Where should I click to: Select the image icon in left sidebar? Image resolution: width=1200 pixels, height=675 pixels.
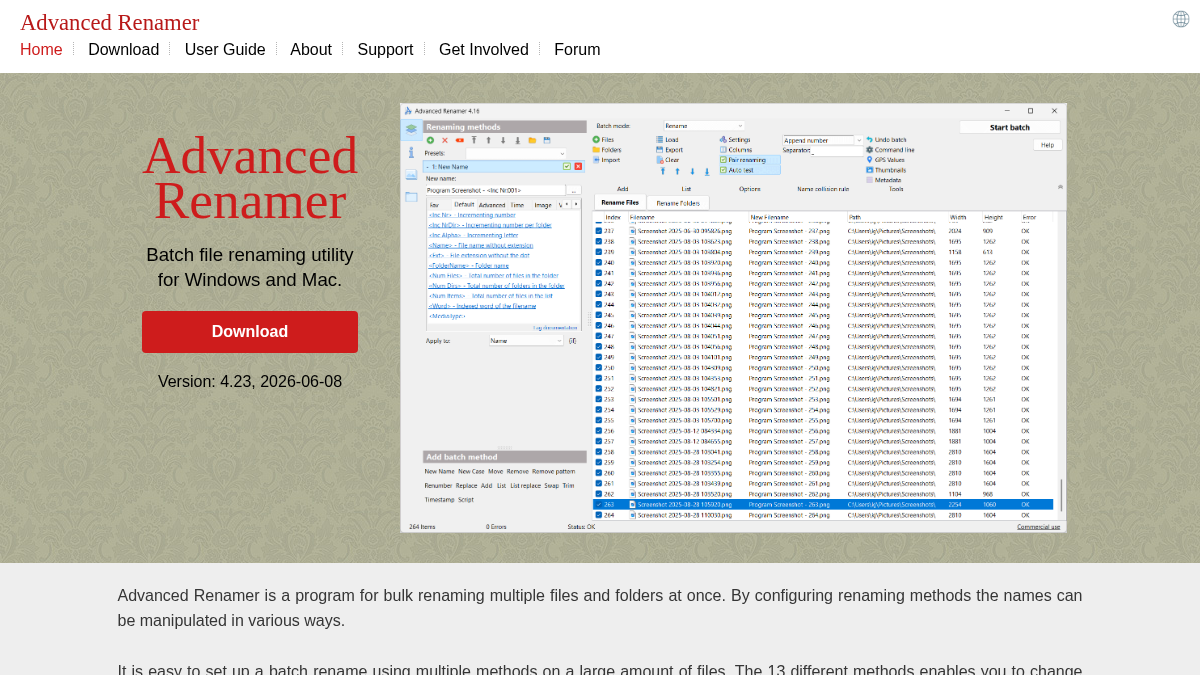pyautogui.click(x=411, y=174)
